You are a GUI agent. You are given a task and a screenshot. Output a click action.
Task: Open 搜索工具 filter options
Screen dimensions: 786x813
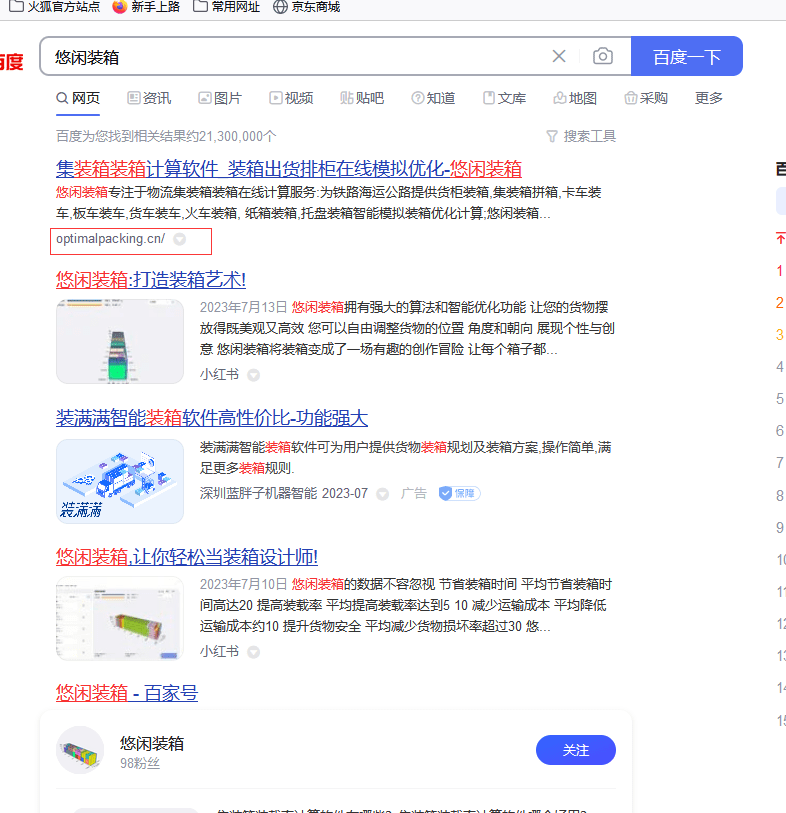click(581, 136)
